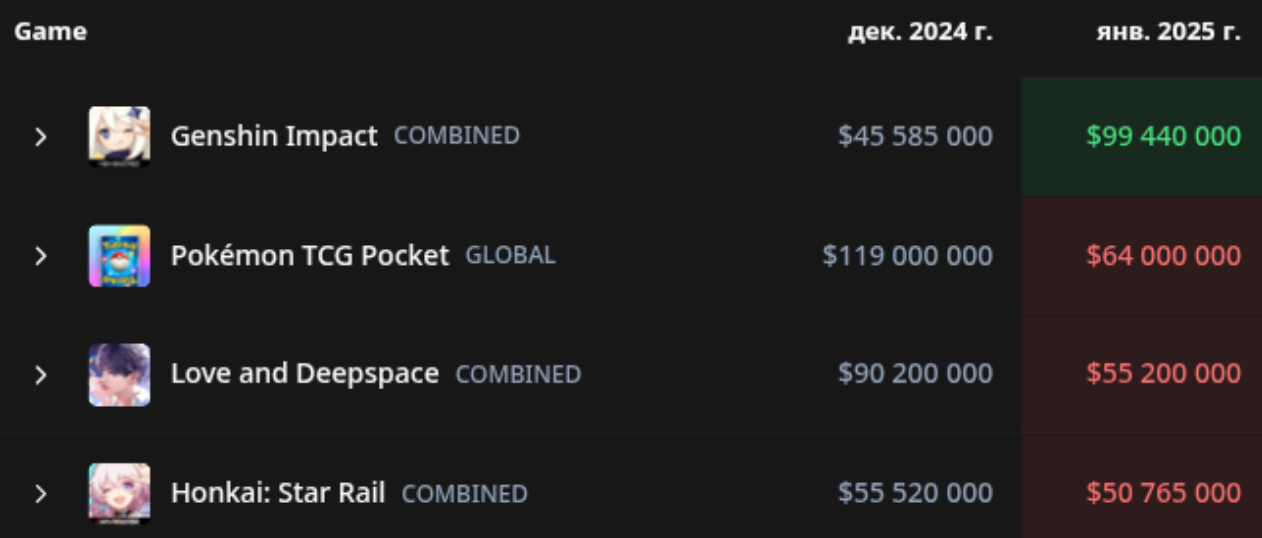
Task: Expand the Honkai: Star Rail row chevron
Action: click(40, 493)
